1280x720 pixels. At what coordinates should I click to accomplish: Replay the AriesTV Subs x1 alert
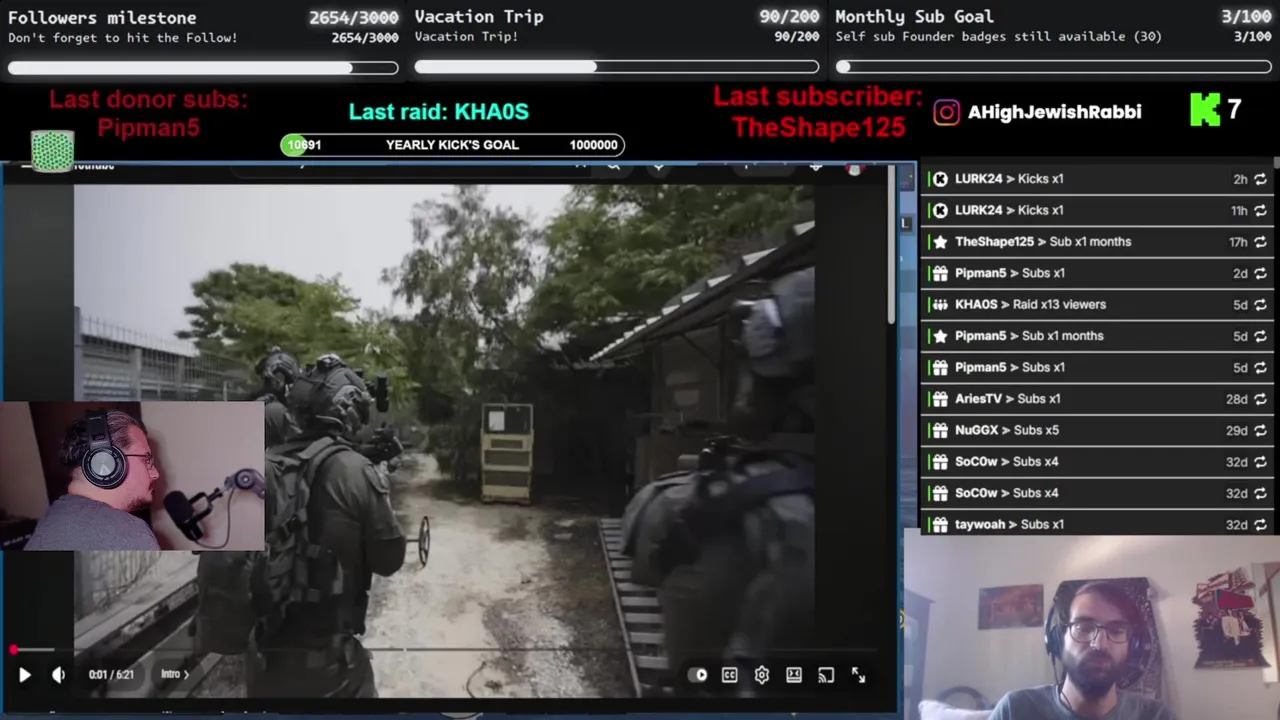pos(1260,399)
